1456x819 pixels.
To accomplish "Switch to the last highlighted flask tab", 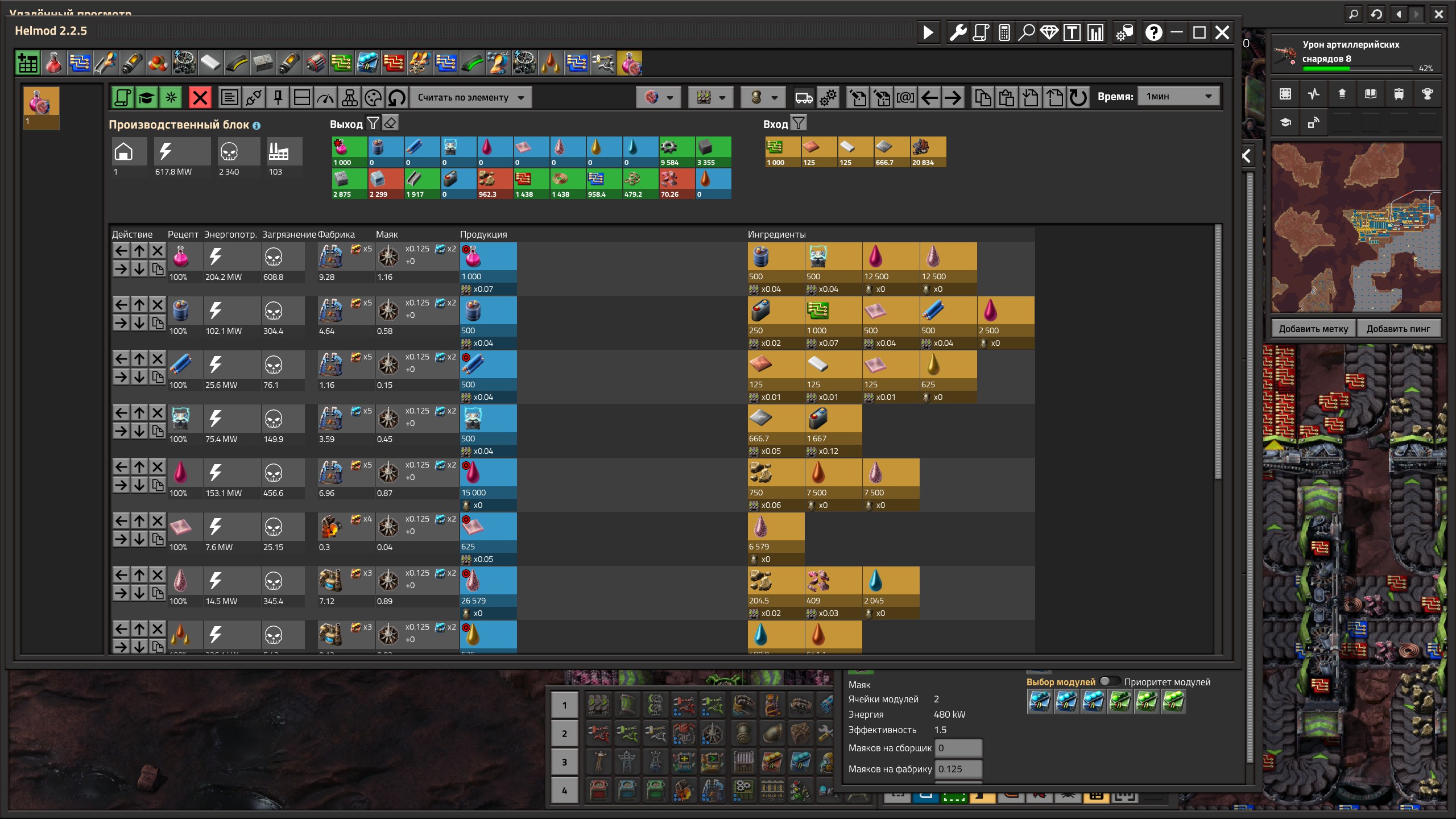I will (630, 63).
